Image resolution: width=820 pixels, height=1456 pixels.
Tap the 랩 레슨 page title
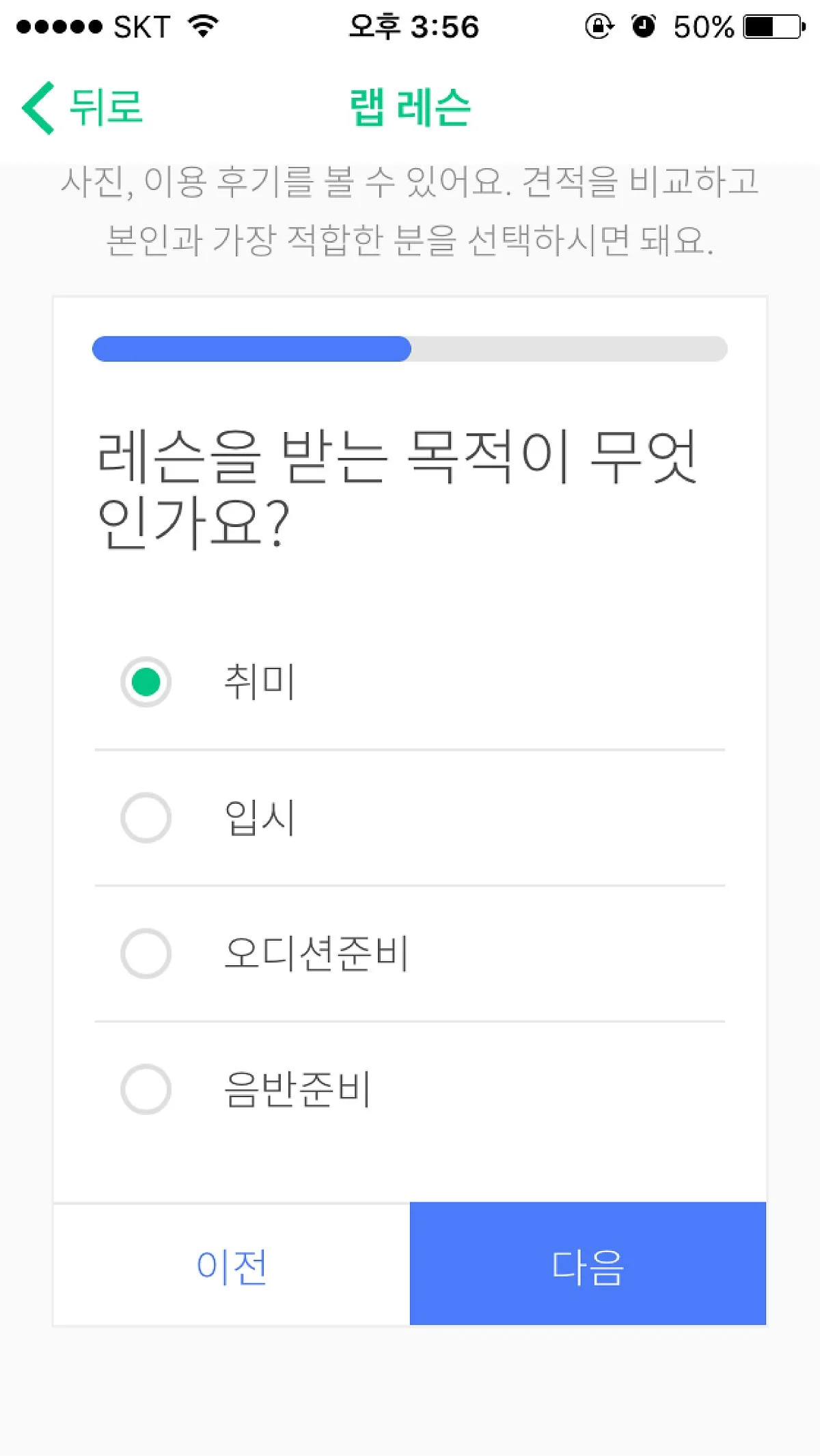point(410,108)
